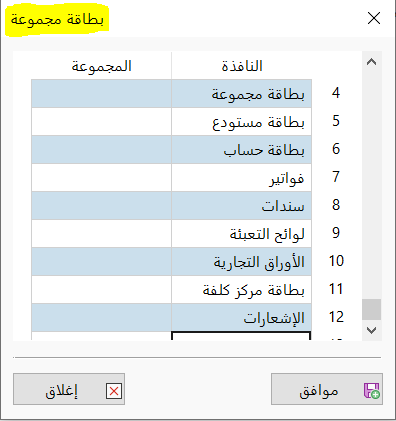396x421 pixels.
Task: Click the save icon on موافق button
Action: (x=371, y=390)
